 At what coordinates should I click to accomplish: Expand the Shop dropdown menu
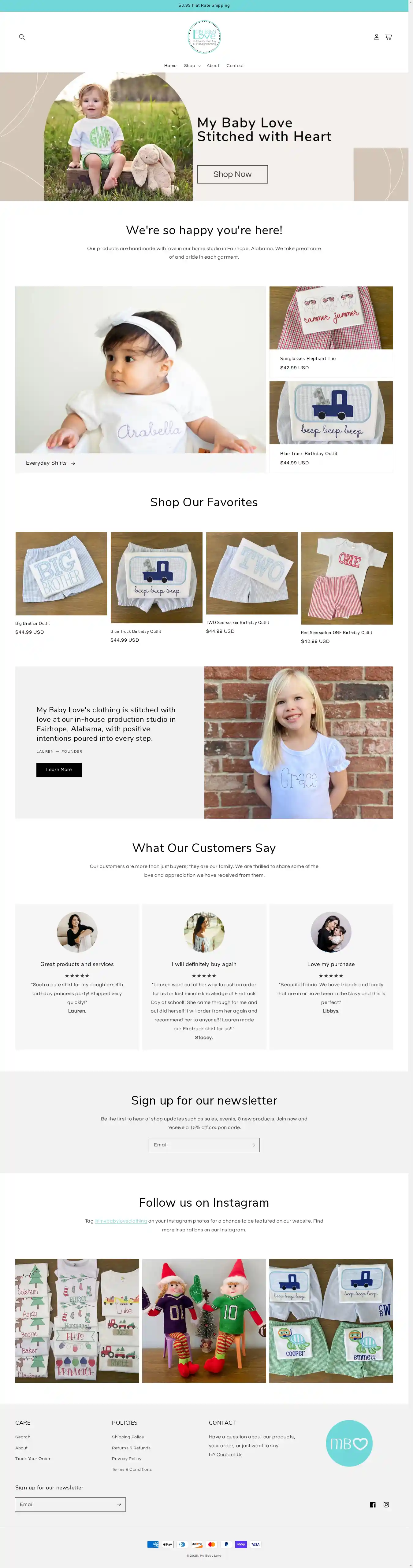[x=192, y=66]
